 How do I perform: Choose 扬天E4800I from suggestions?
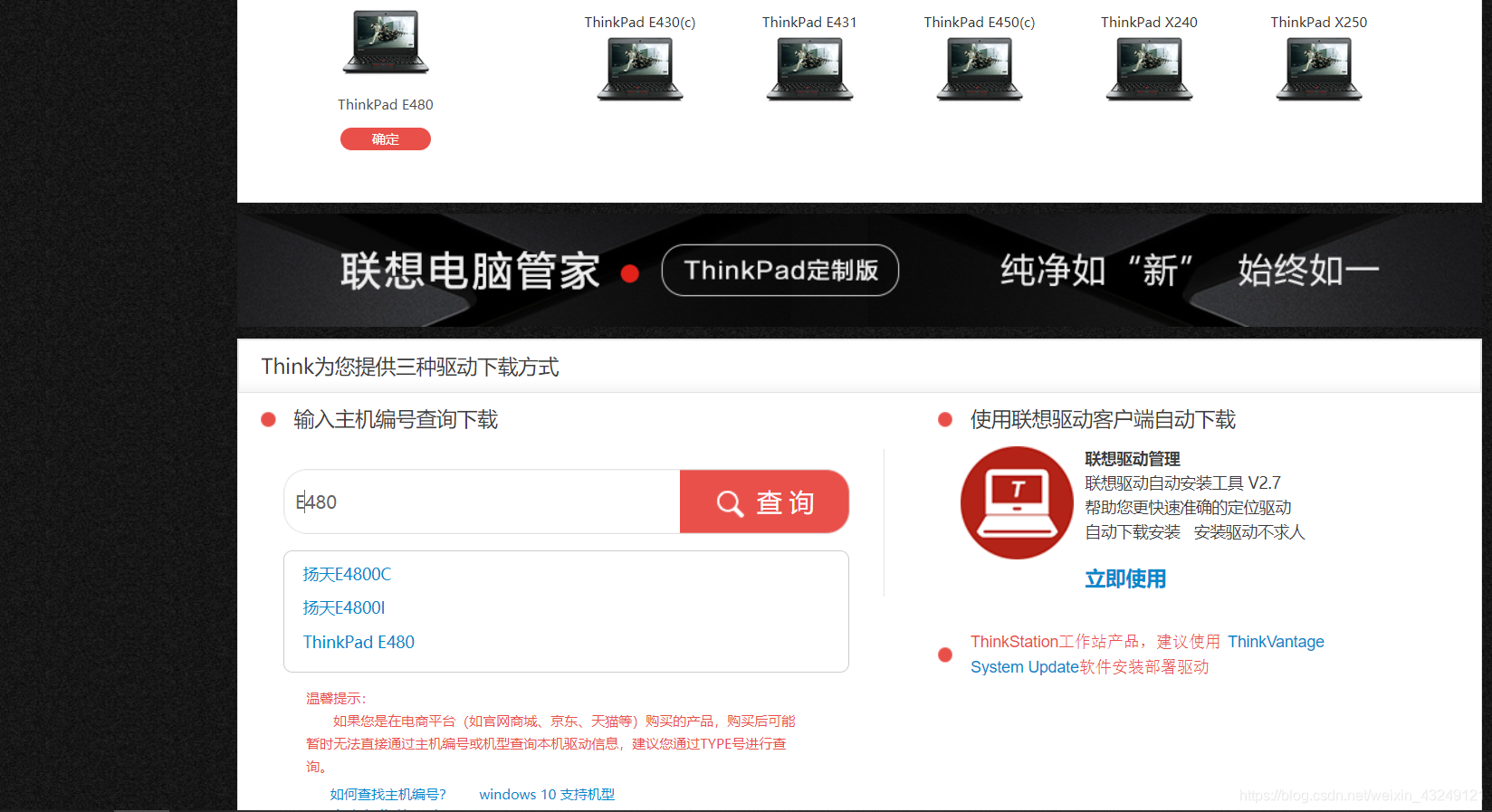tap(344, 607)
